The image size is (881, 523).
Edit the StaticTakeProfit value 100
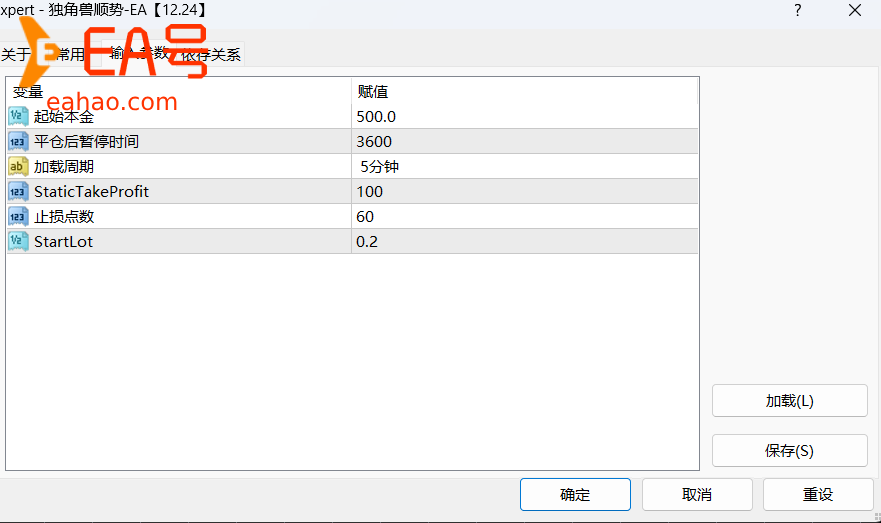pos(525,192)
